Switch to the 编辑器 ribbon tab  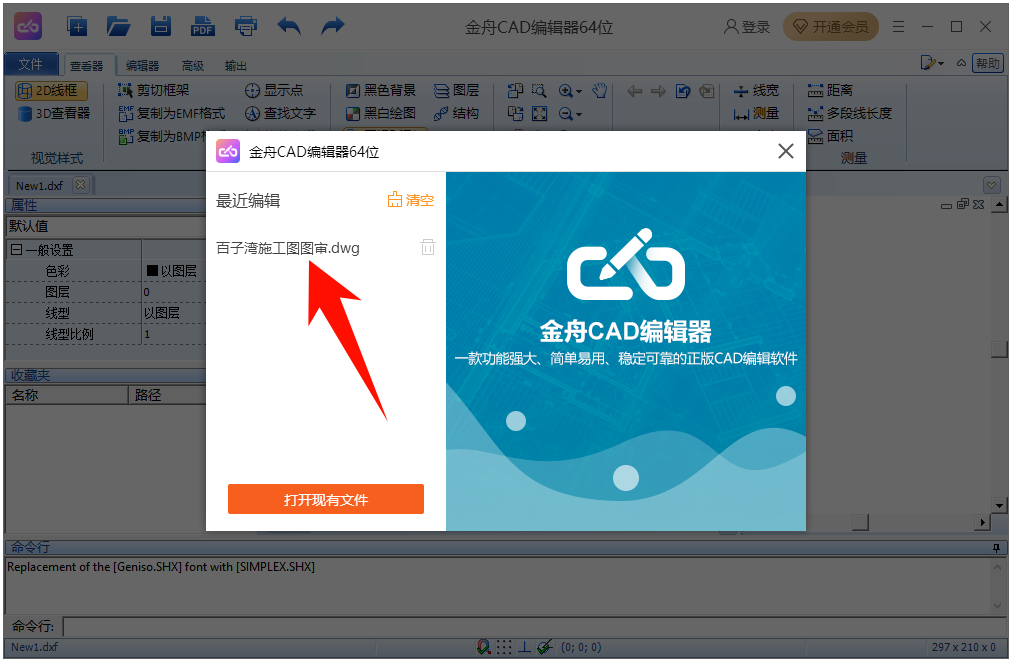(142, 66)
